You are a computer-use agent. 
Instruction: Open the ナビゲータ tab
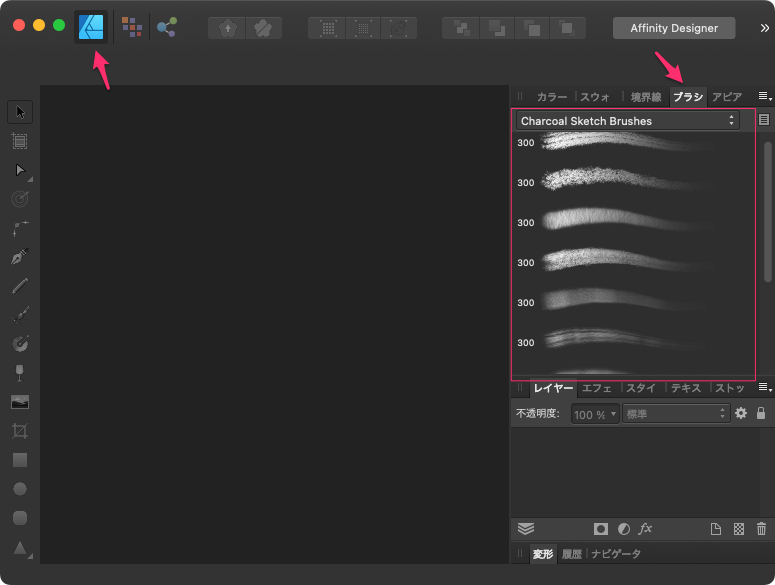click(x=616, y=554)
